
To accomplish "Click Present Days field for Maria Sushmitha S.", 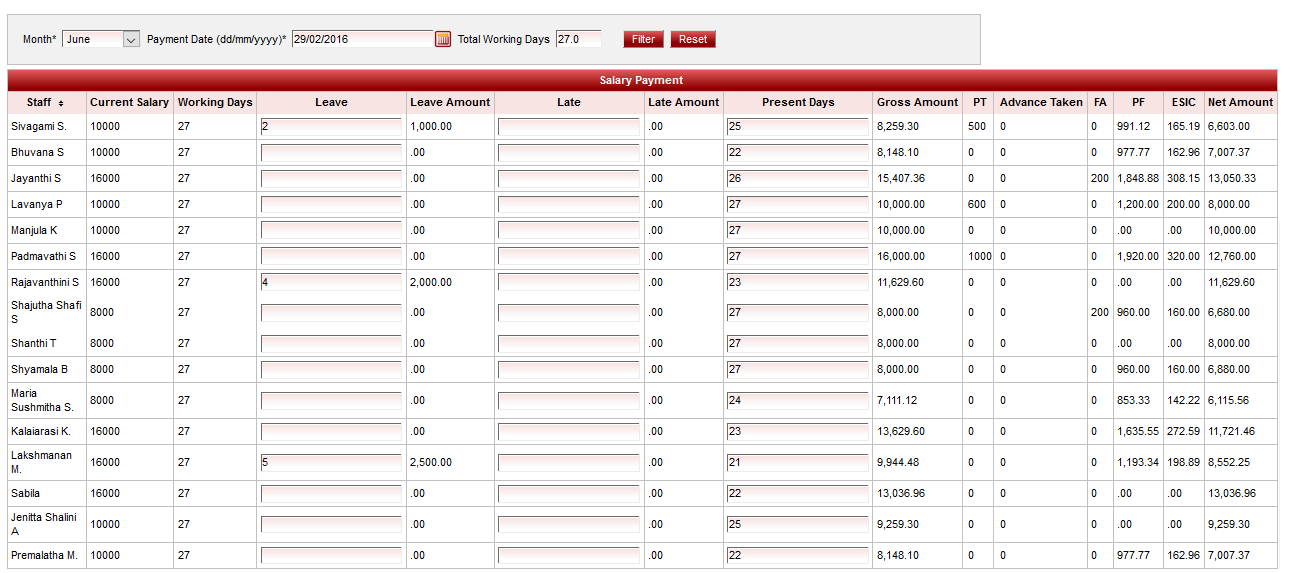I will 797,401.
